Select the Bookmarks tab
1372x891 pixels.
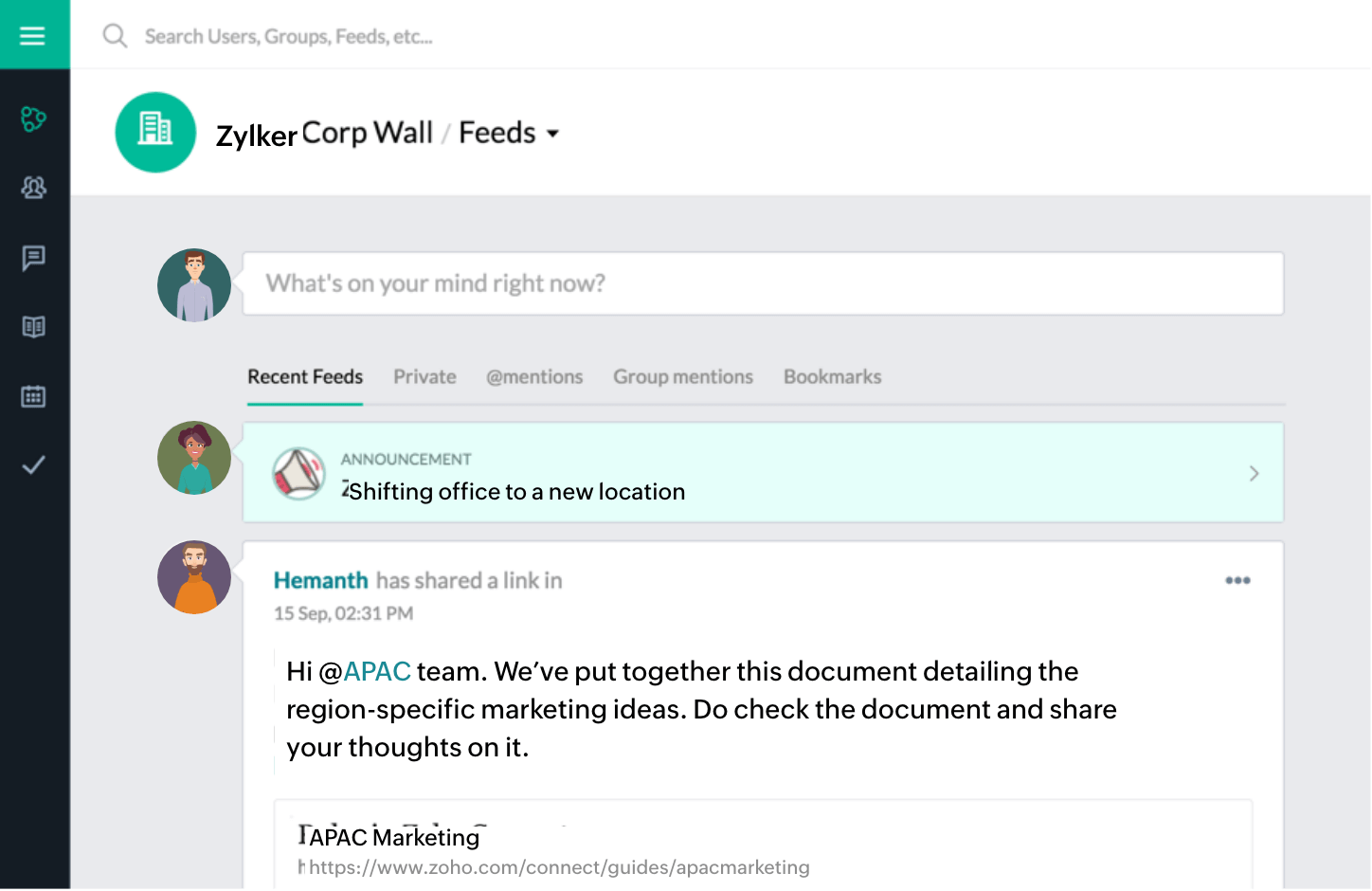(x=832, y=377)
